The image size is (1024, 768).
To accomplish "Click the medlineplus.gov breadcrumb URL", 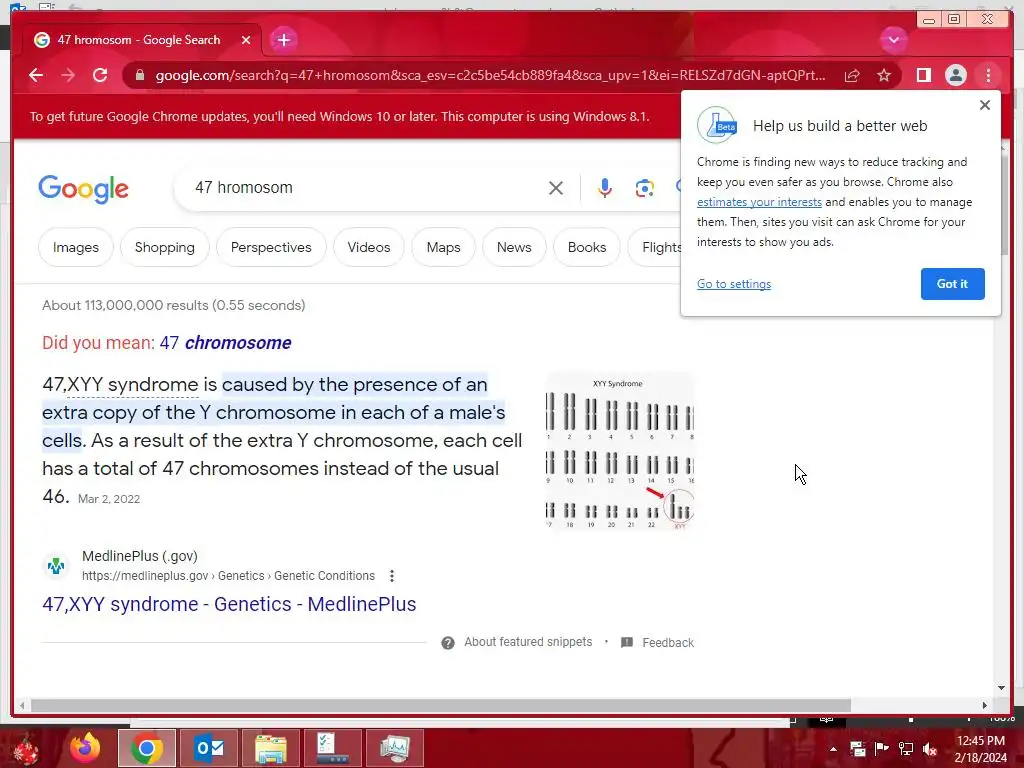I will point(228,576).
